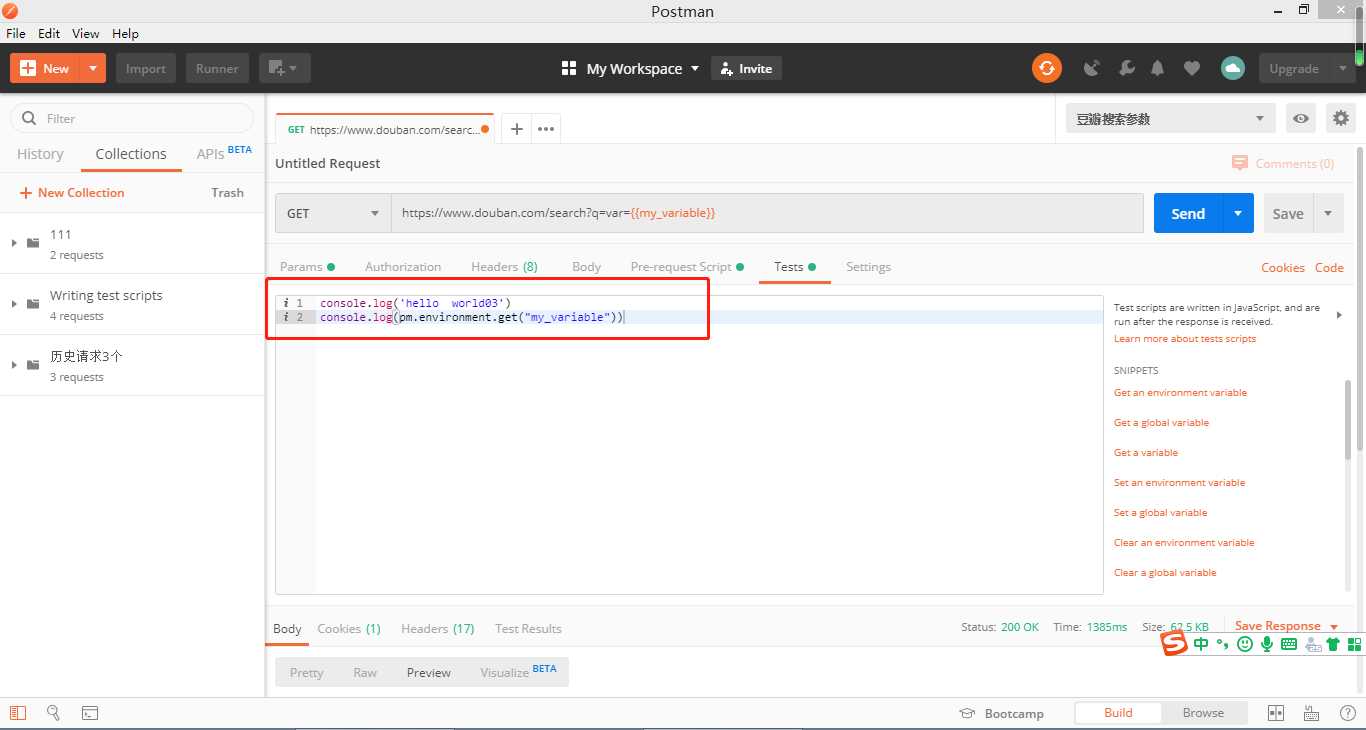
Task: Switch to the Authorization tab
Action: tap(403, 267)
